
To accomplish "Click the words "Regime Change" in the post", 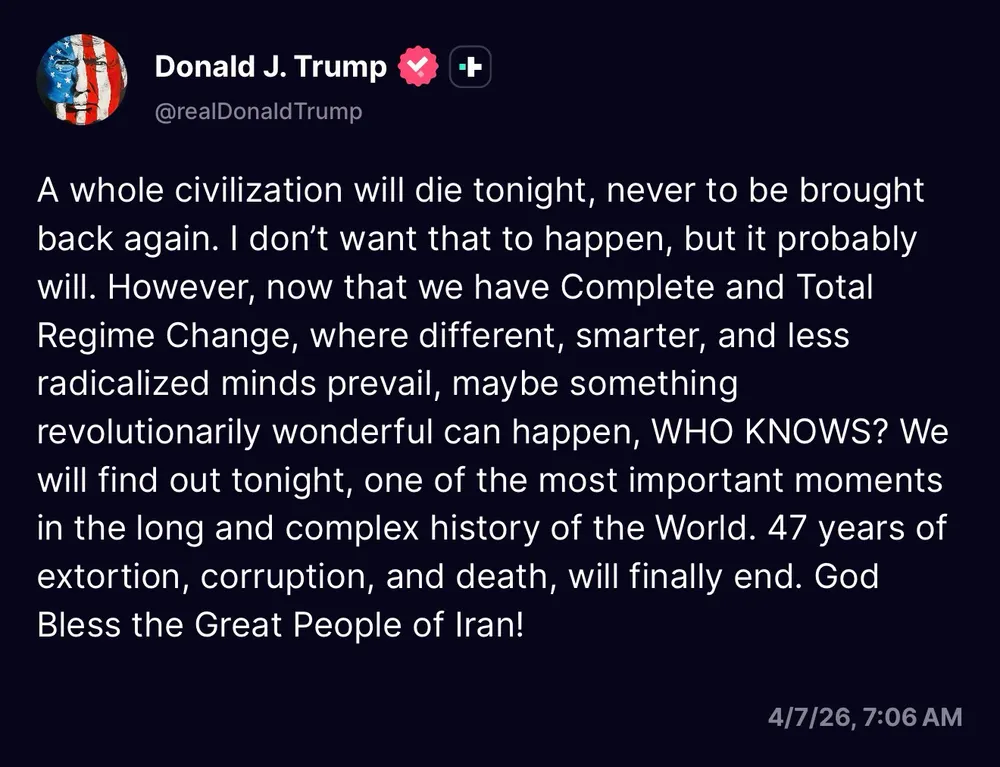I will point(165,335).
